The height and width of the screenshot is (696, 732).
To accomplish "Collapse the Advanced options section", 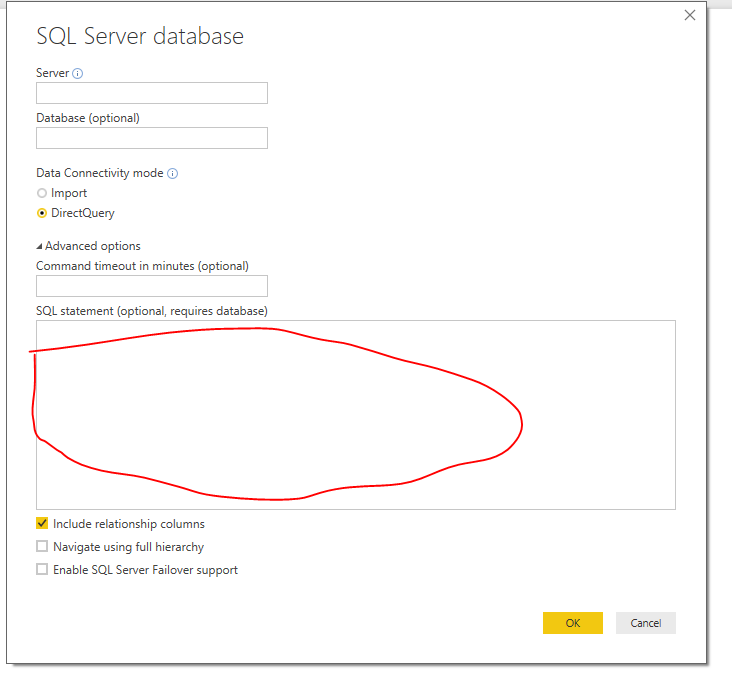I will (39, 246).
